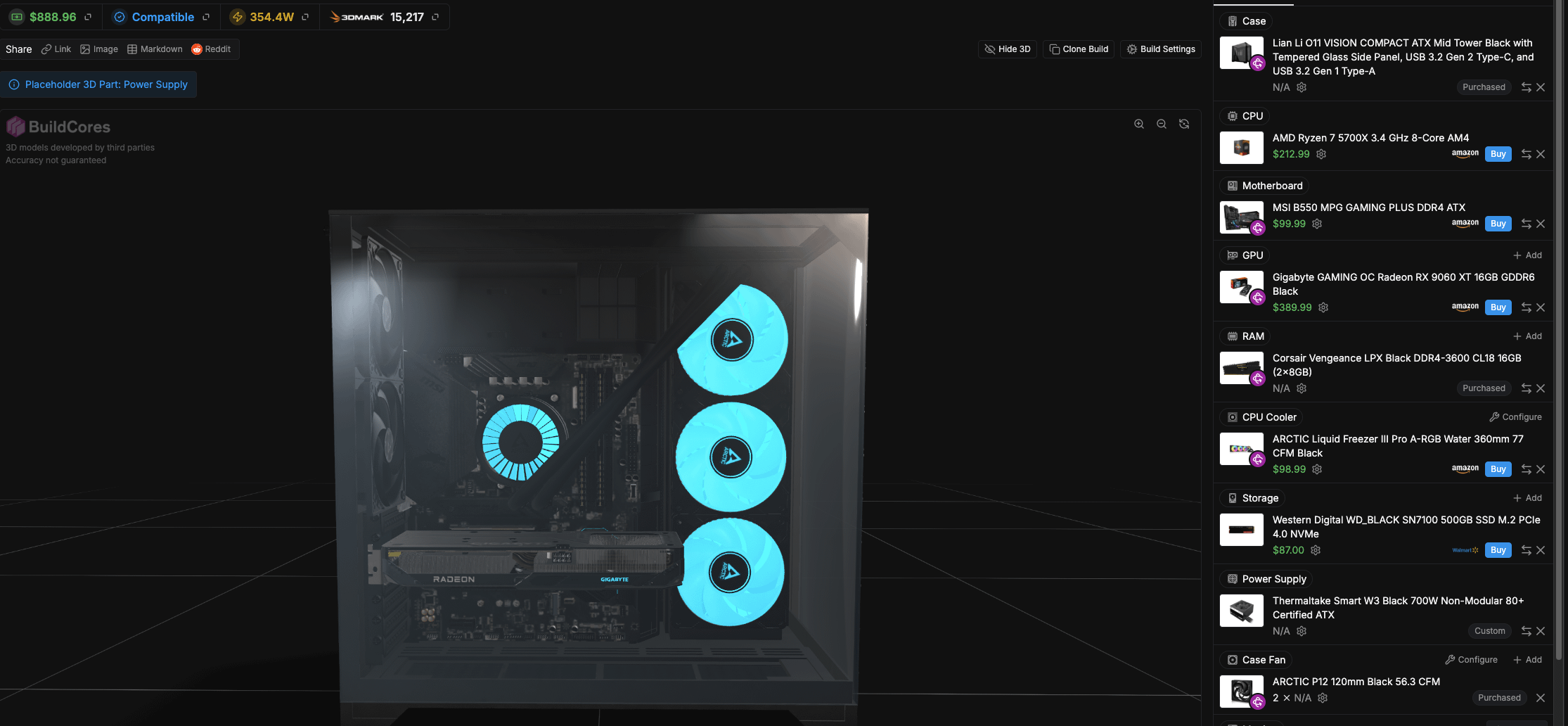Click Buy for the Ryzen 7 5700X
The image size is (1568, 726).
[1498, 154]
